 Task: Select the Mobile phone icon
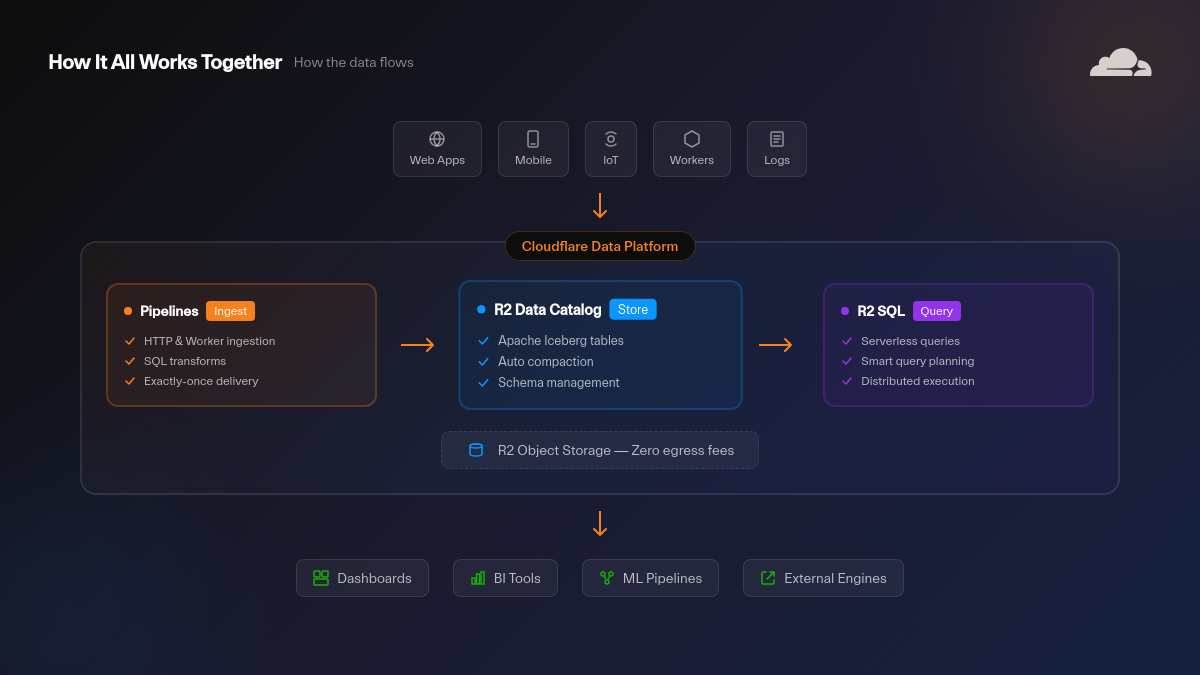point(533,139)
